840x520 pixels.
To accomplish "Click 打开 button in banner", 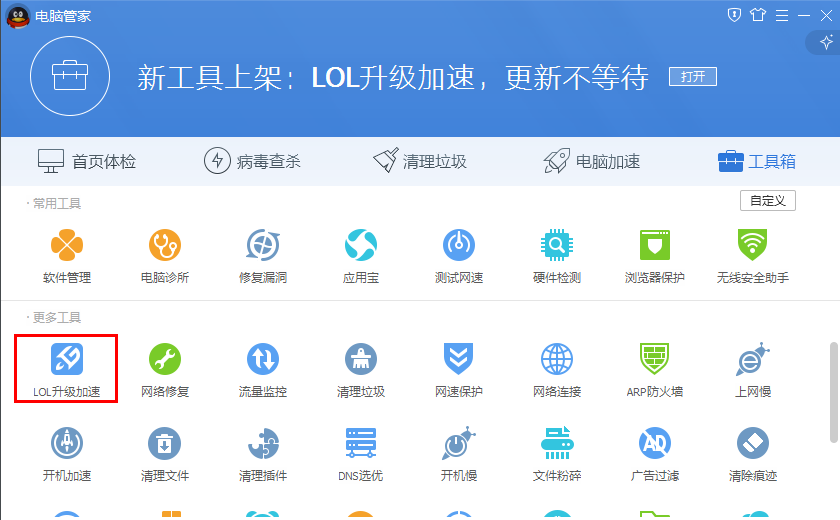I will (693, 77).
